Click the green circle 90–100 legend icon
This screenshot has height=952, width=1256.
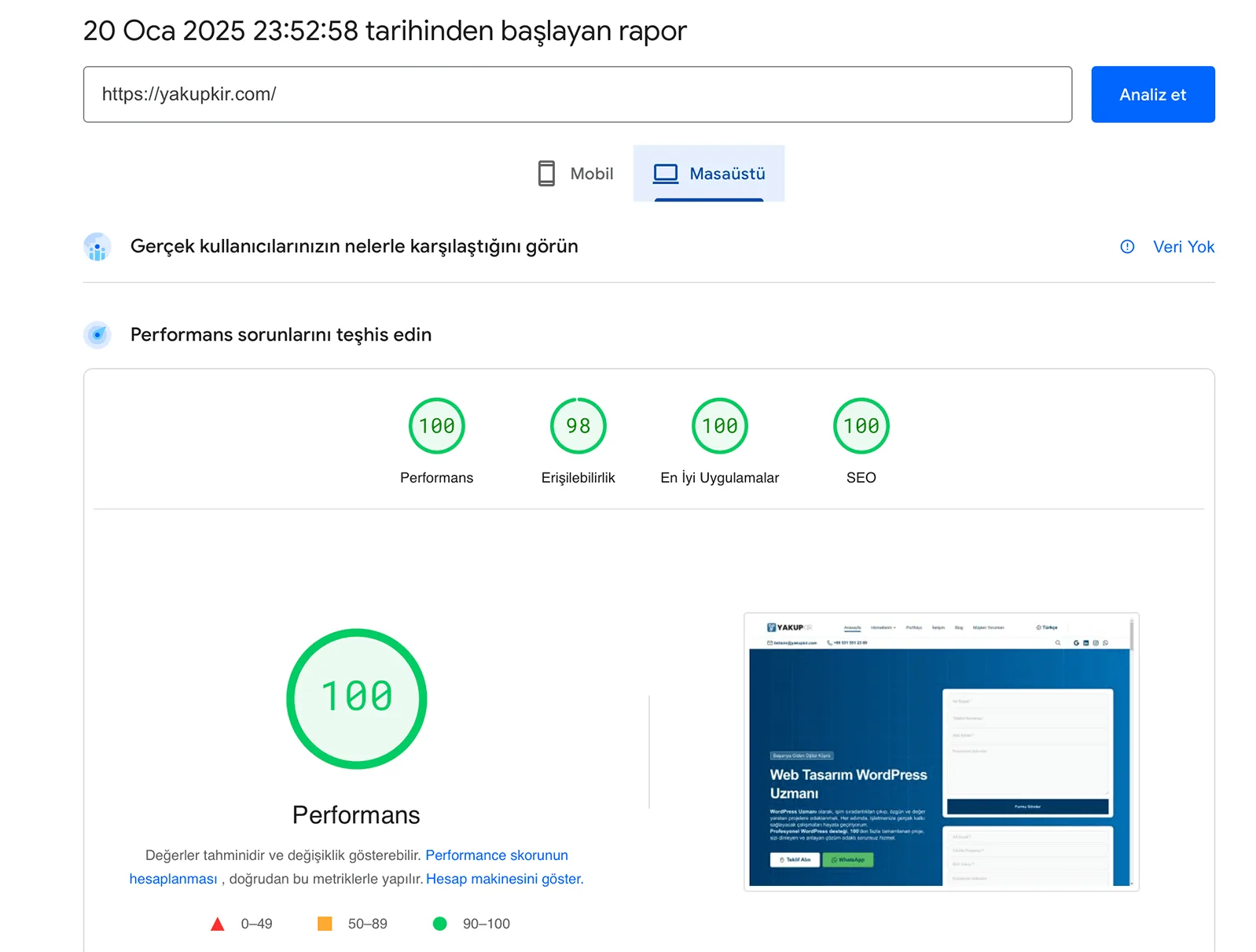pyautogui.click(x=440, y=924)
